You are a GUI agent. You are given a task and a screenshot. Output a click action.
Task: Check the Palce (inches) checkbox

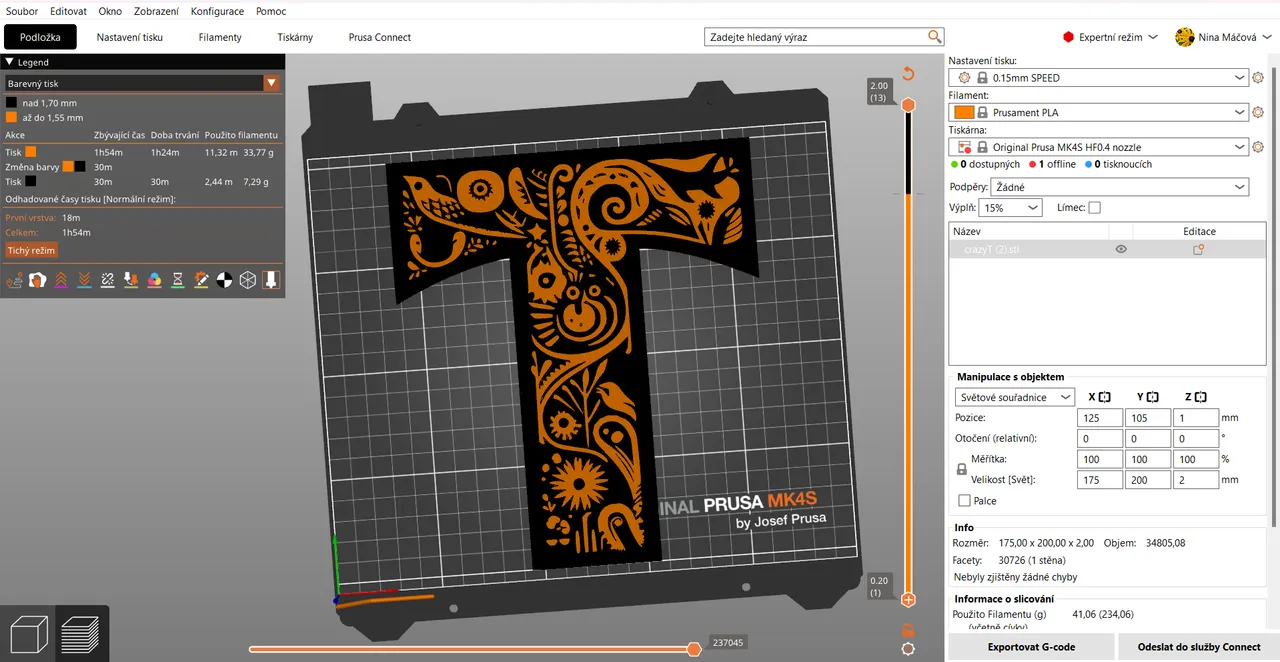click(x=964, y=501)
